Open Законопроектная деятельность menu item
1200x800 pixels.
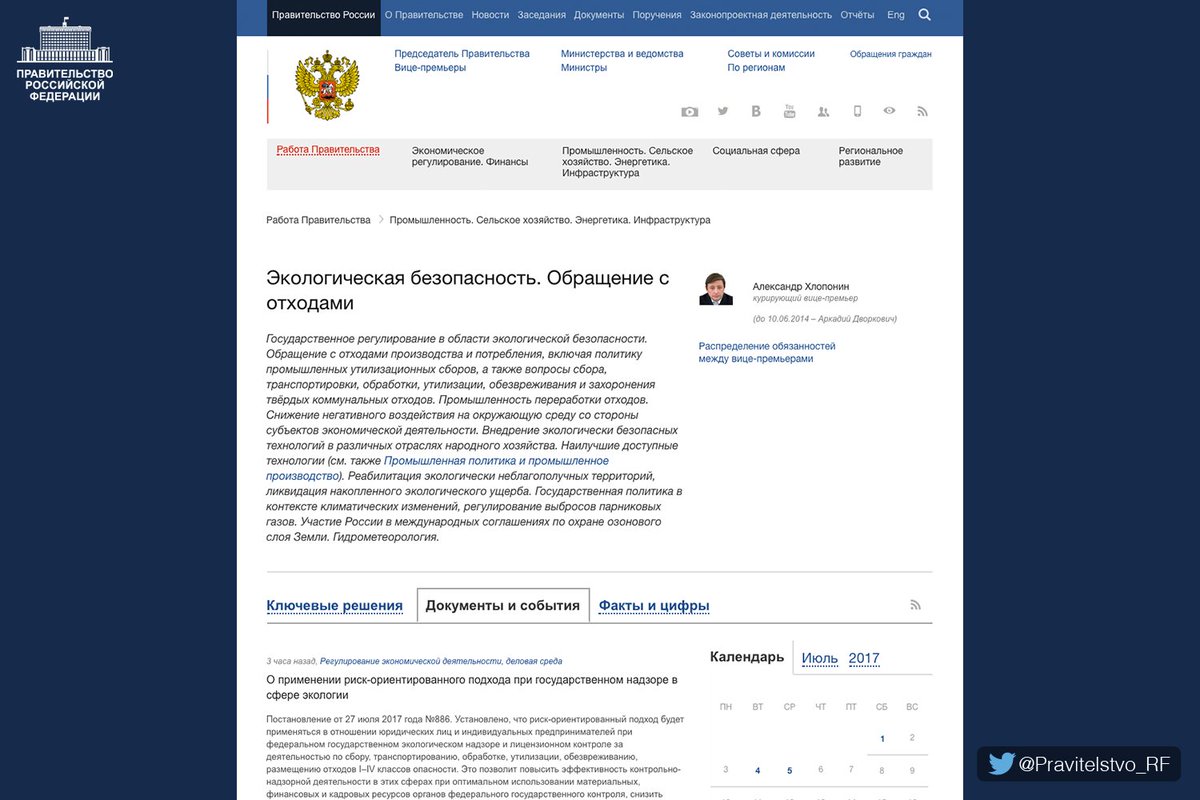pyautogui.click(x=761, y=15)
